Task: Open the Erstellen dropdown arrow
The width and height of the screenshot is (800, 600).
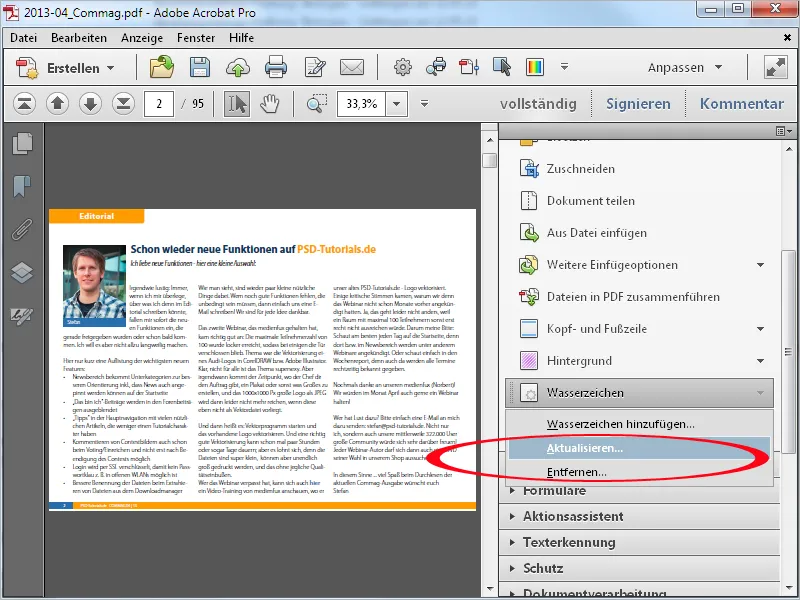Action: (111, 68)
